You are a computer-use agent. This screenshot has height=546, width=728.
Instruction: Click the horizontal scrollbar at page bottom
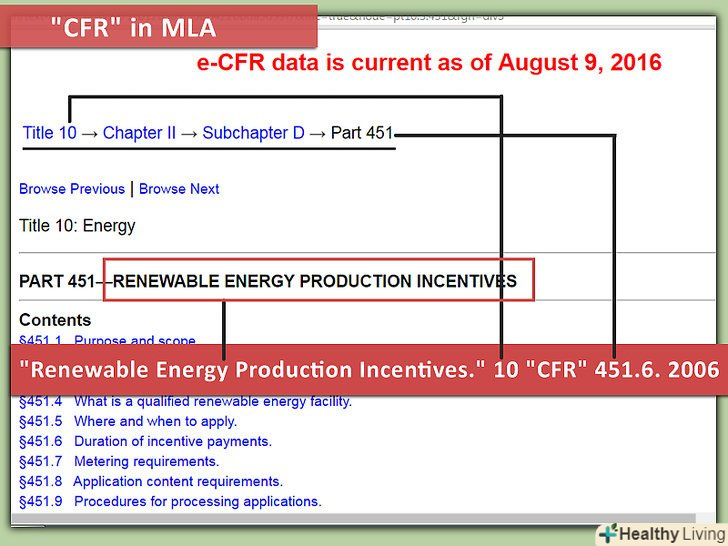[x=300, y=519]
